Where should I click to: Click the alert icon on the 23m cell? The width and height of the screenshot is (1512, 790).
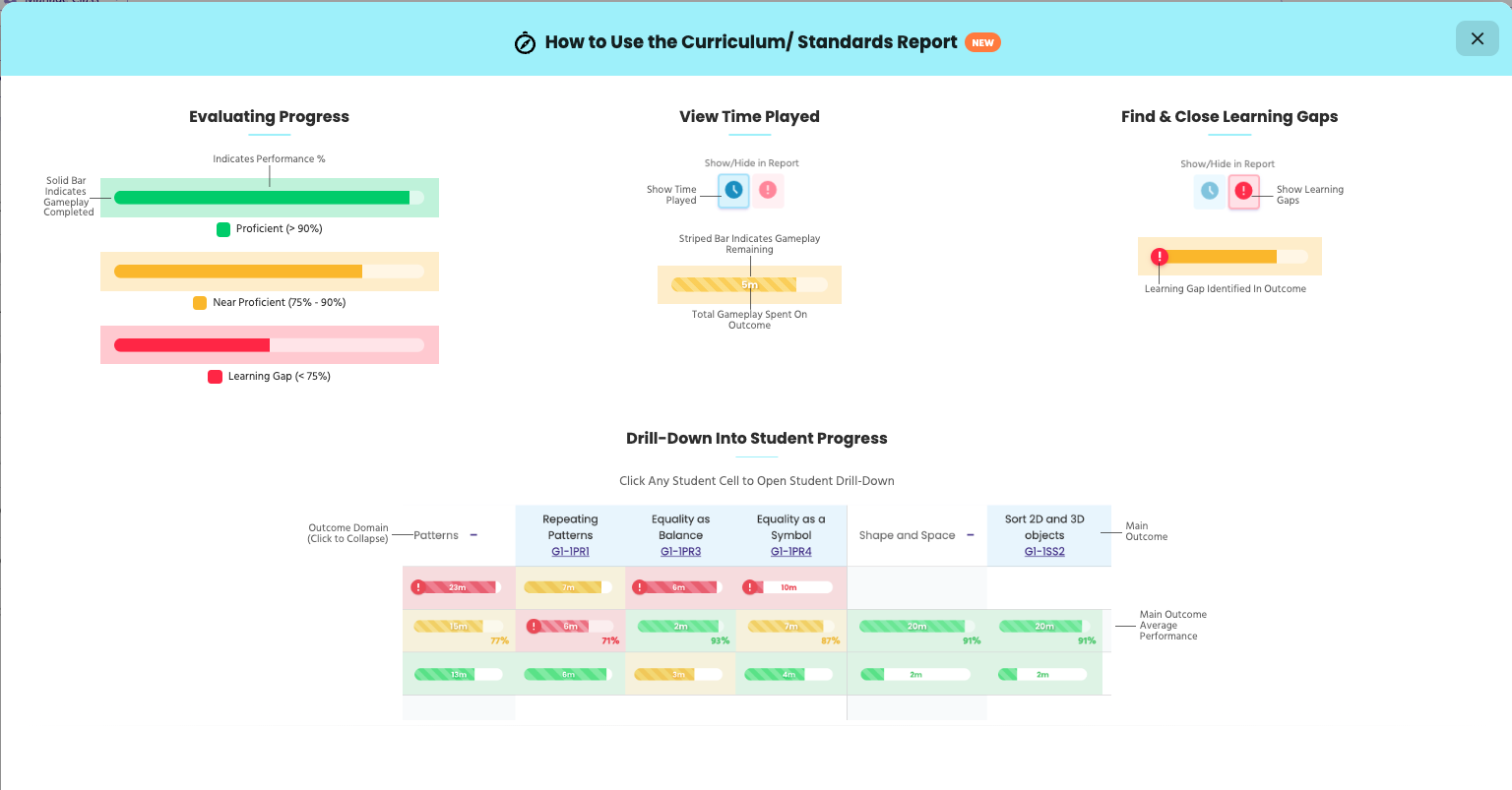tap(418, 587)
